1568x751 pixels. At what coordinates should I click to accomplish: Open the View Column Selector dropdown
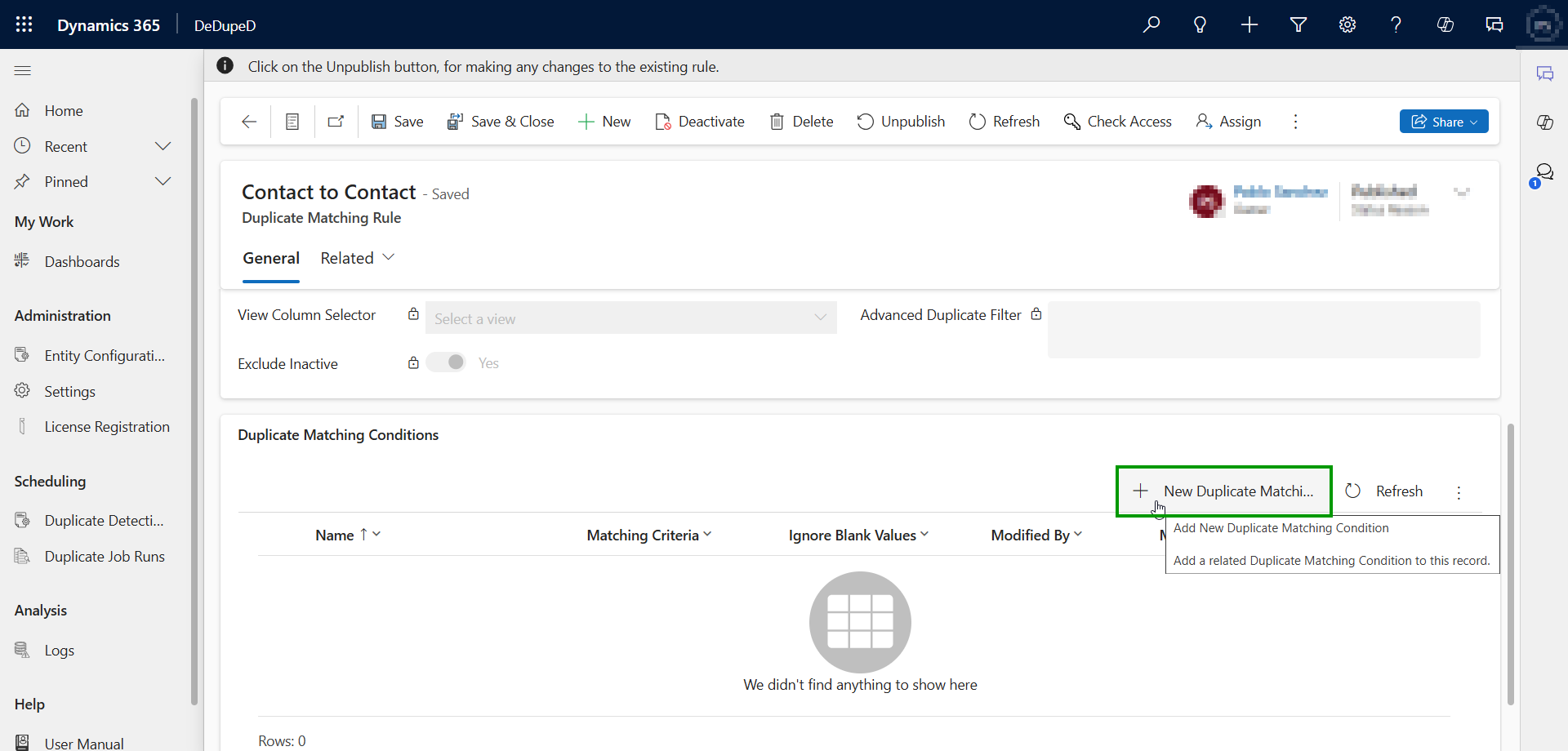pyautogui.click(x=630, y=318)
